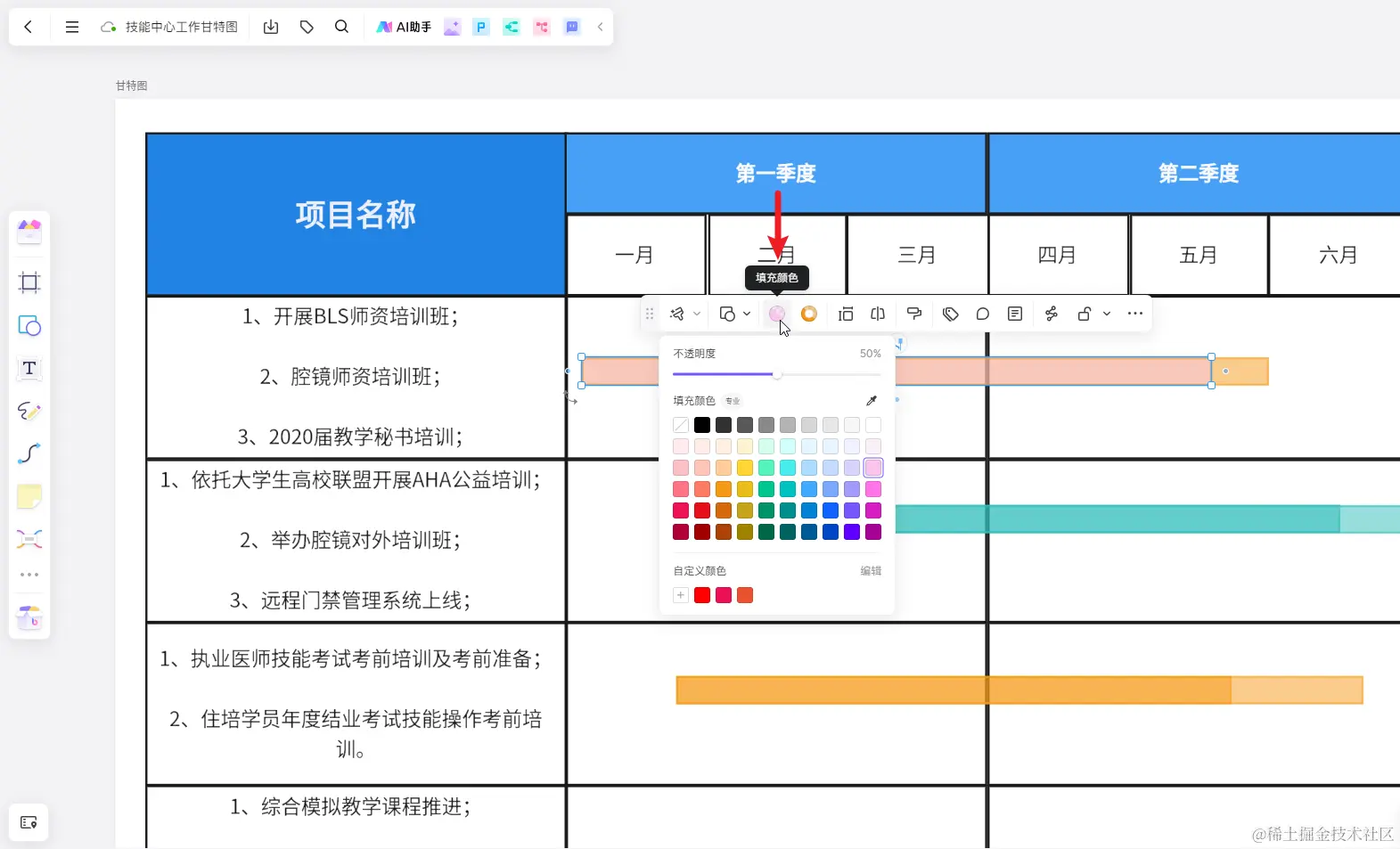Screen dimensions: 1400x849
Task: Add a comment with the bubble icon
Action: [x=983, y=314]
